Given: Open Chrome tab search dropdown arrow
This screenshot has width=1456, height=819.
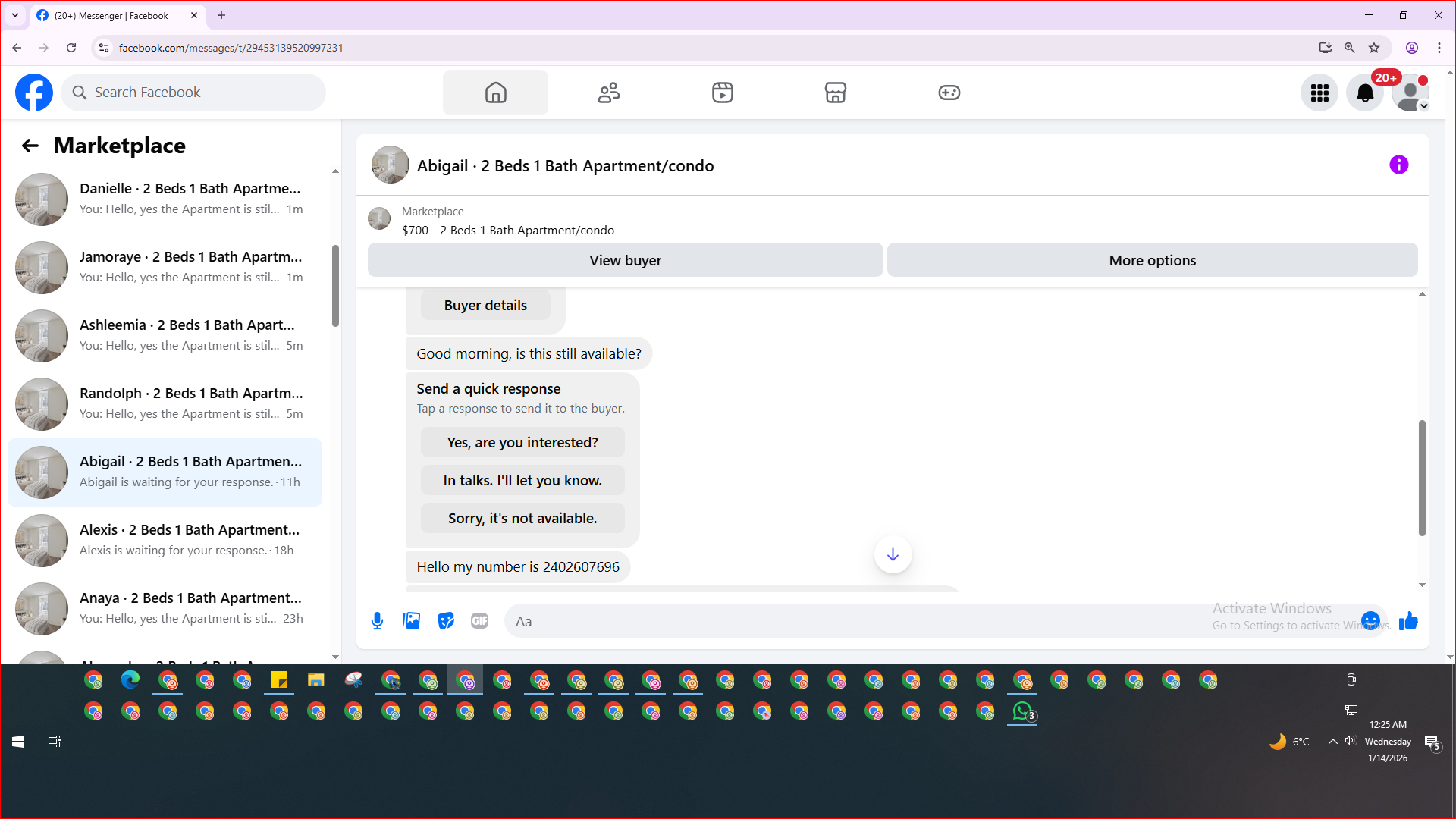Looking at the screenshot, I should [14, 15].
